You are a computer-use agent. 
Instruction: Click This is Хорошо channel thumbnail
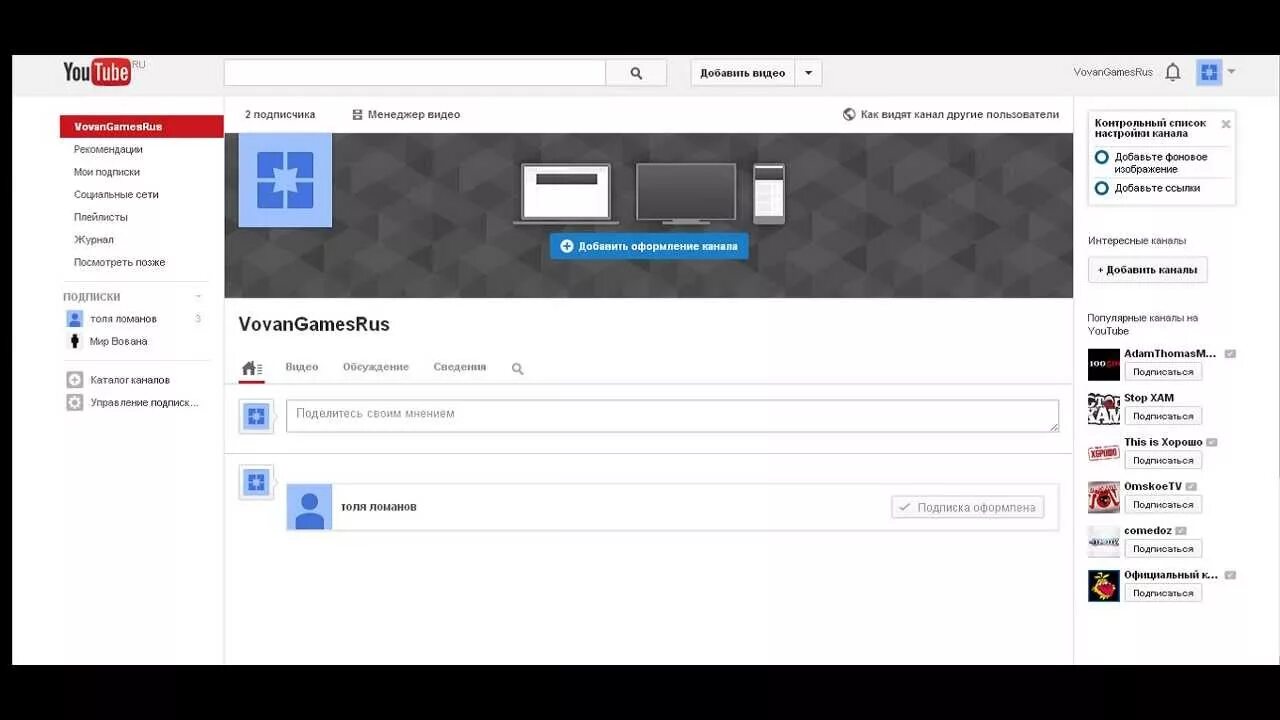pyautogui.click(x=1104, y=452)
